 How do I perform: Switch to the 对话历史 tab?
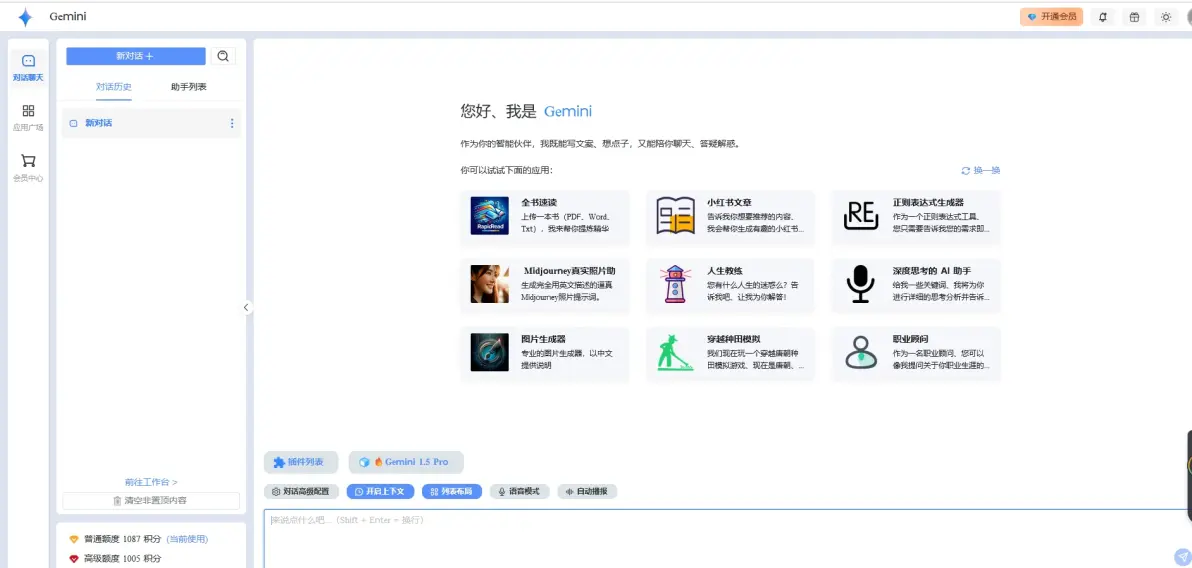(113, 87)
